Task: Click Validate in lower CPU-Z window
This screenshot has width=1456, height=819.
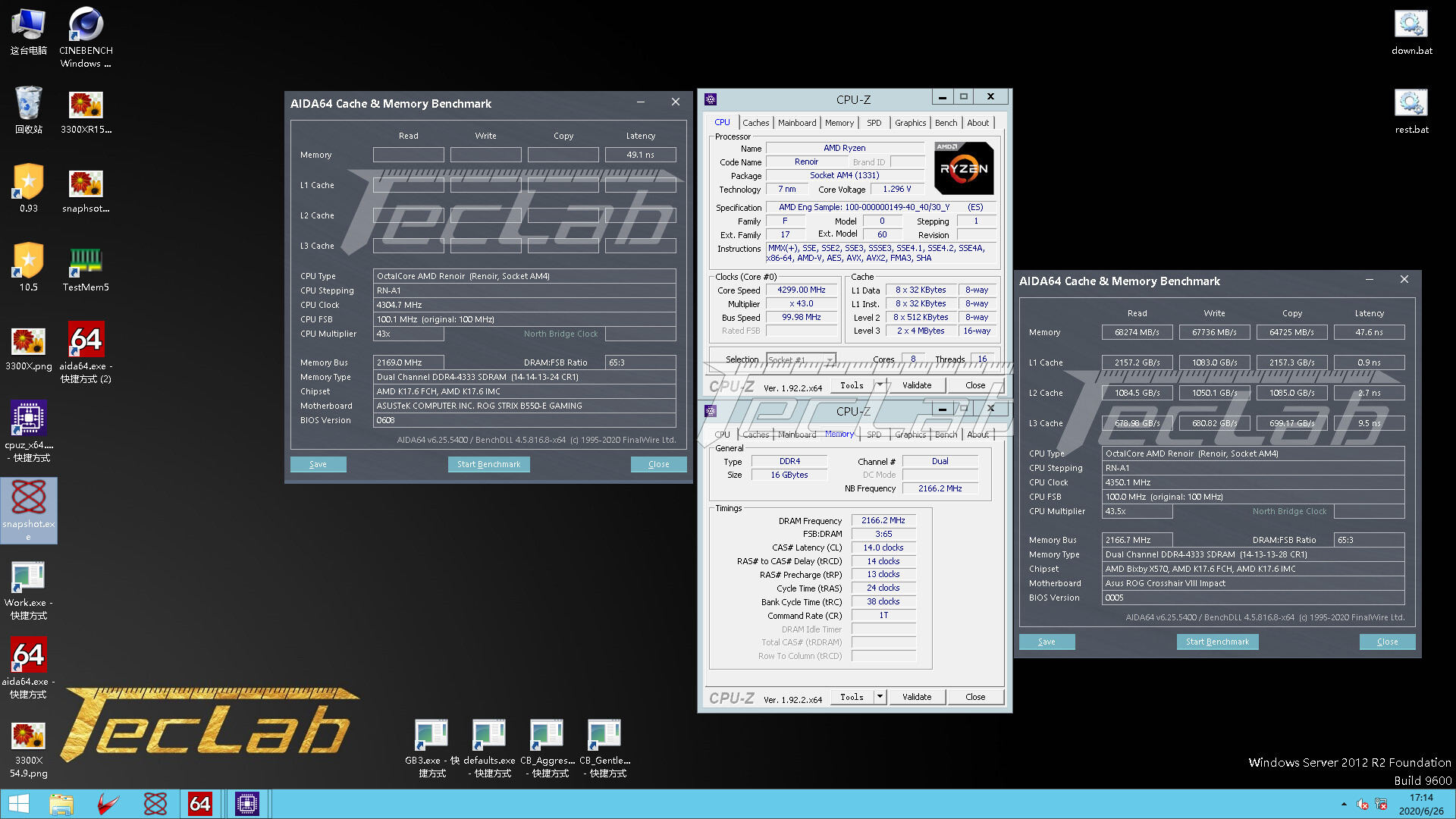Action: pyautogui.click(x=917, y=697)
